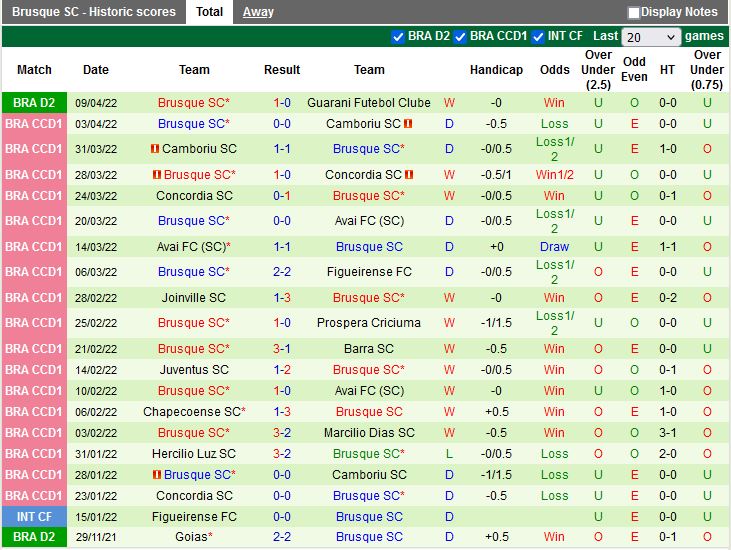The image size is (731, 550).
Task: Click red card icon beside Camboriu SC on 03/04/22
Action: (409, 124)
